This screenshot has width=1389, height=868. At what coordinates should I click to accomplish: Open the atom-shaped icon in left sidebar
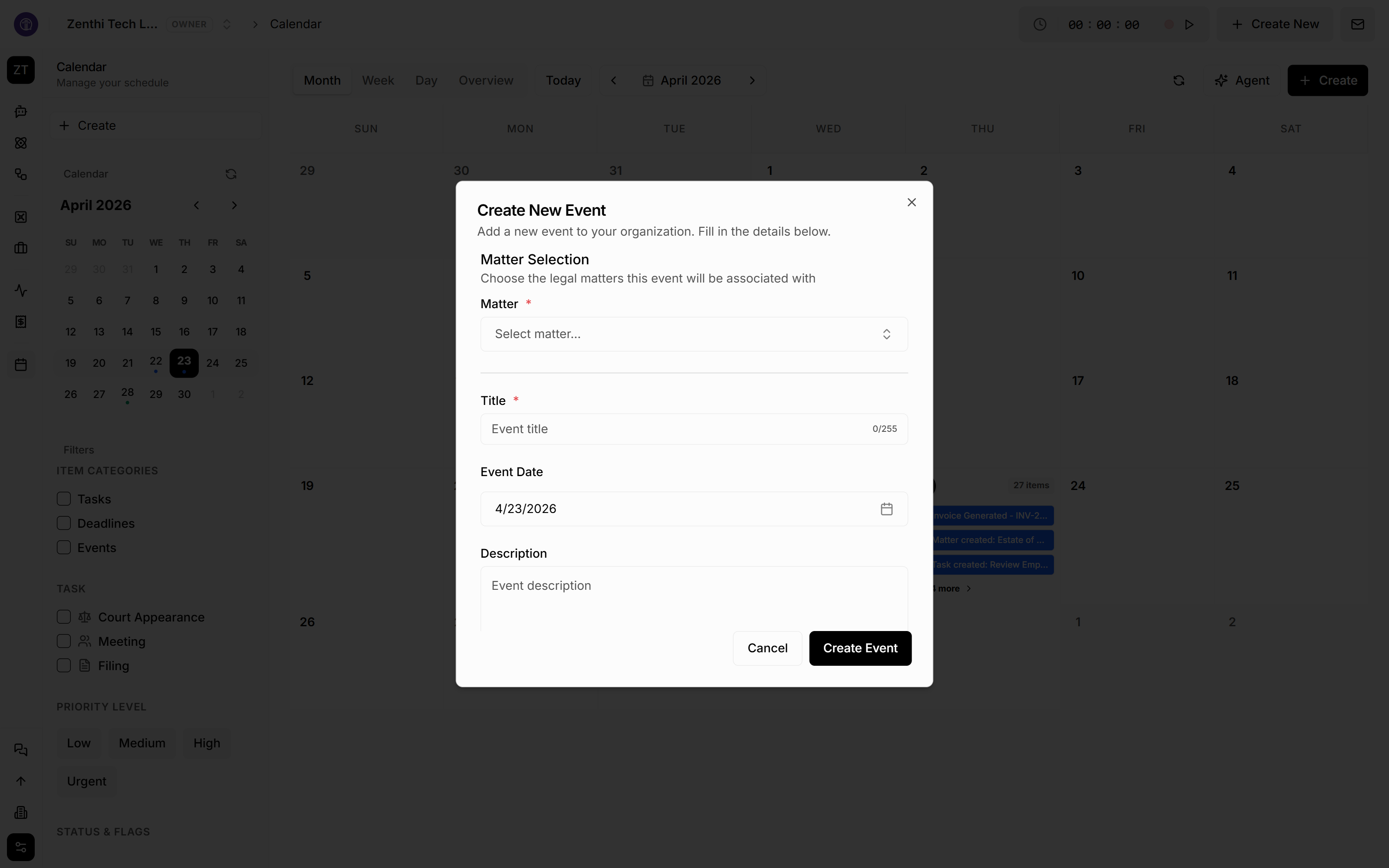pyautogui.click(x=21, y=143)
